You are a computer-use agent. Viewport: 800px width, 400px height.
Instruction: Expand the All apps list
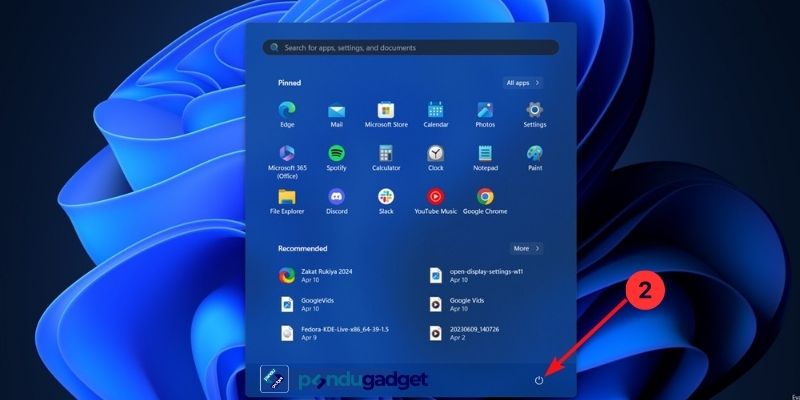tap(522, 83)
